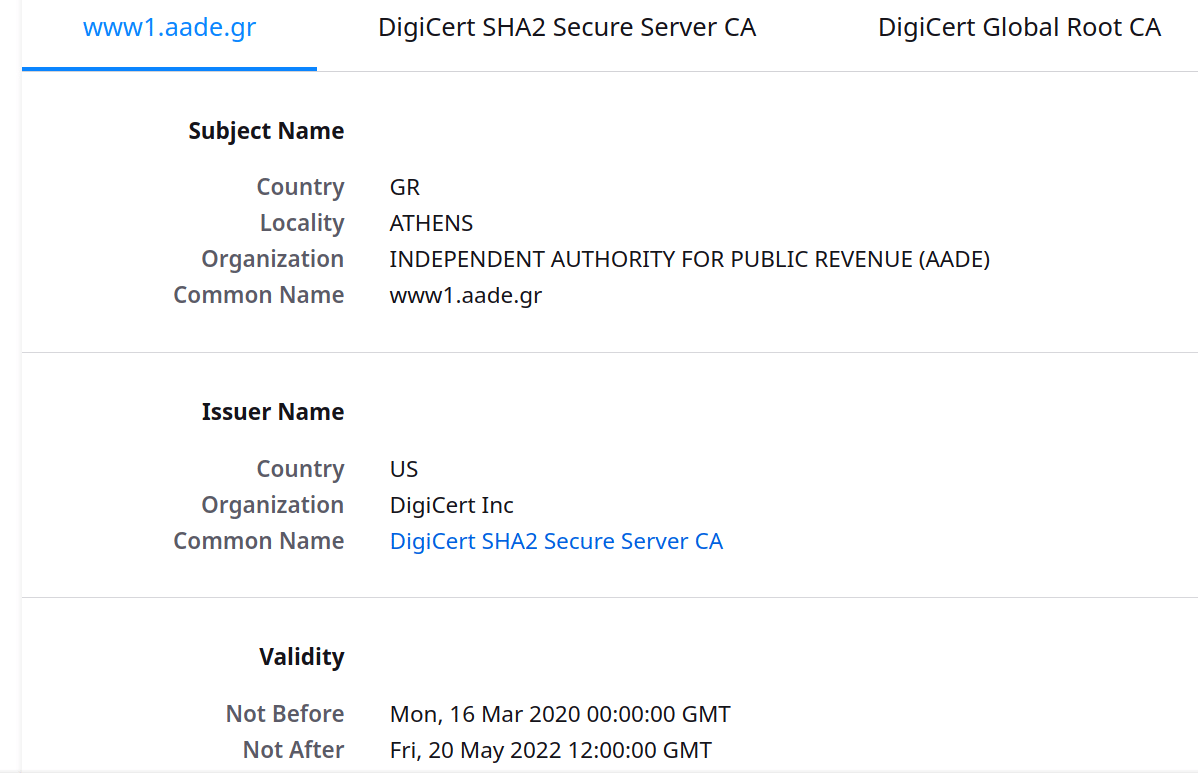Click the Subject Name section heading

[266, 131]
